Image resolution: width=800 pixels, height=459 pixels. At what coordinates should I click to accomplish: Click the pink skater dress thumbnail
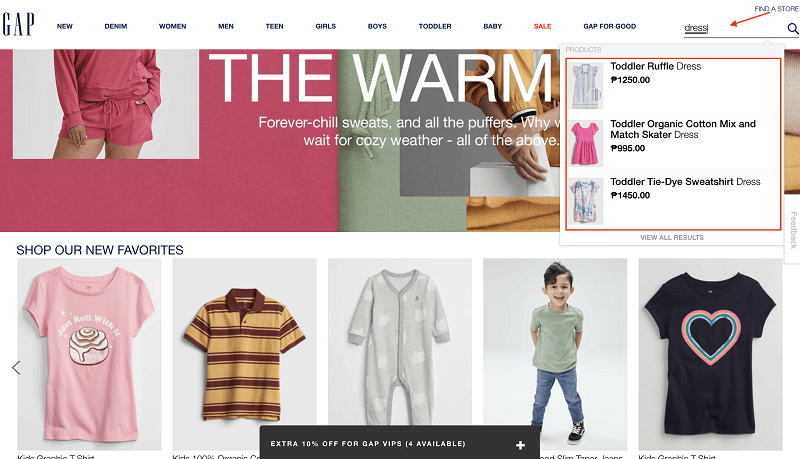(586, 143)
